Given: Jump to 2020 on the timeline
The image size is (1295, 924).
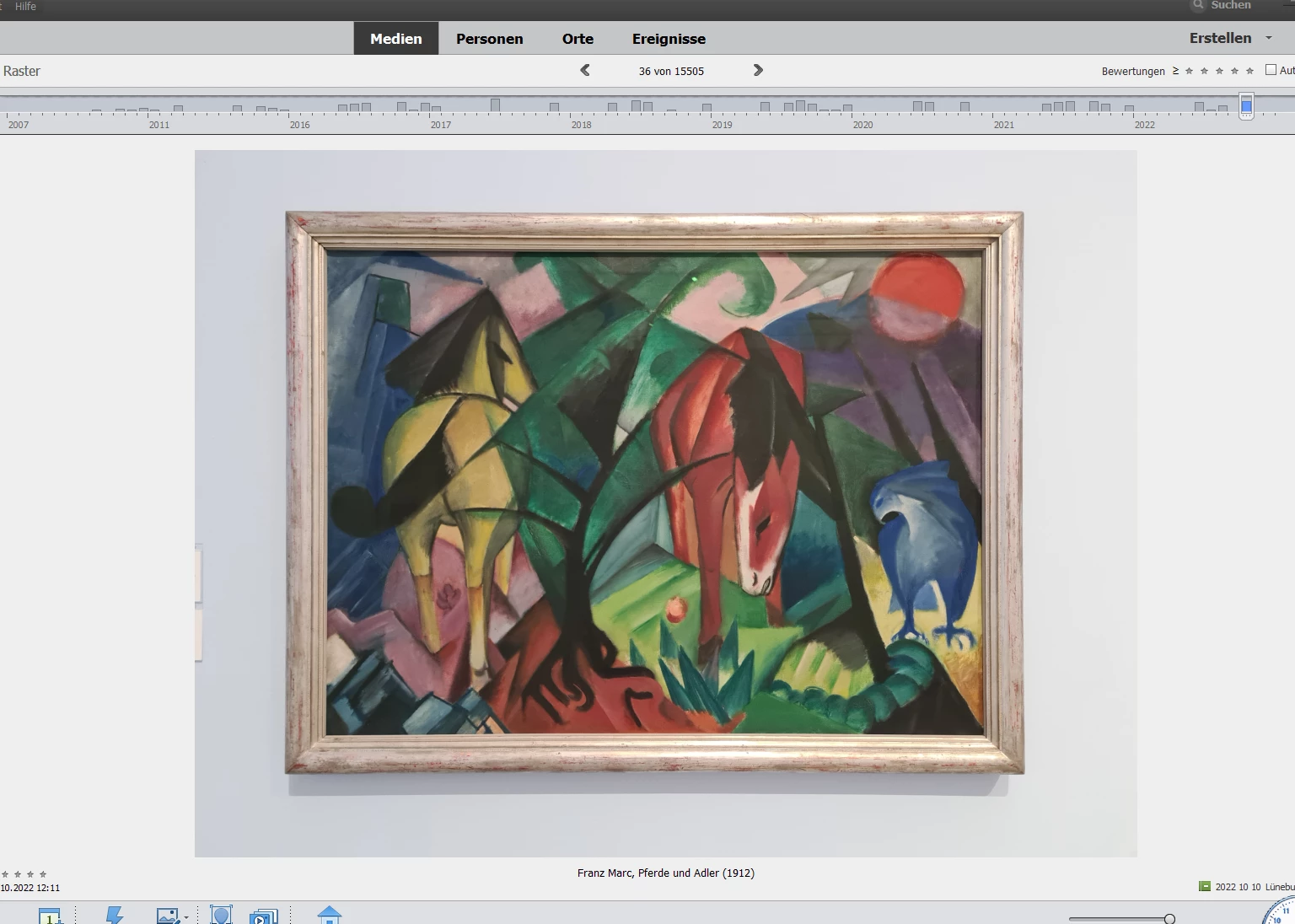Looking at the screenshot, I should click(x=862, y=125).
